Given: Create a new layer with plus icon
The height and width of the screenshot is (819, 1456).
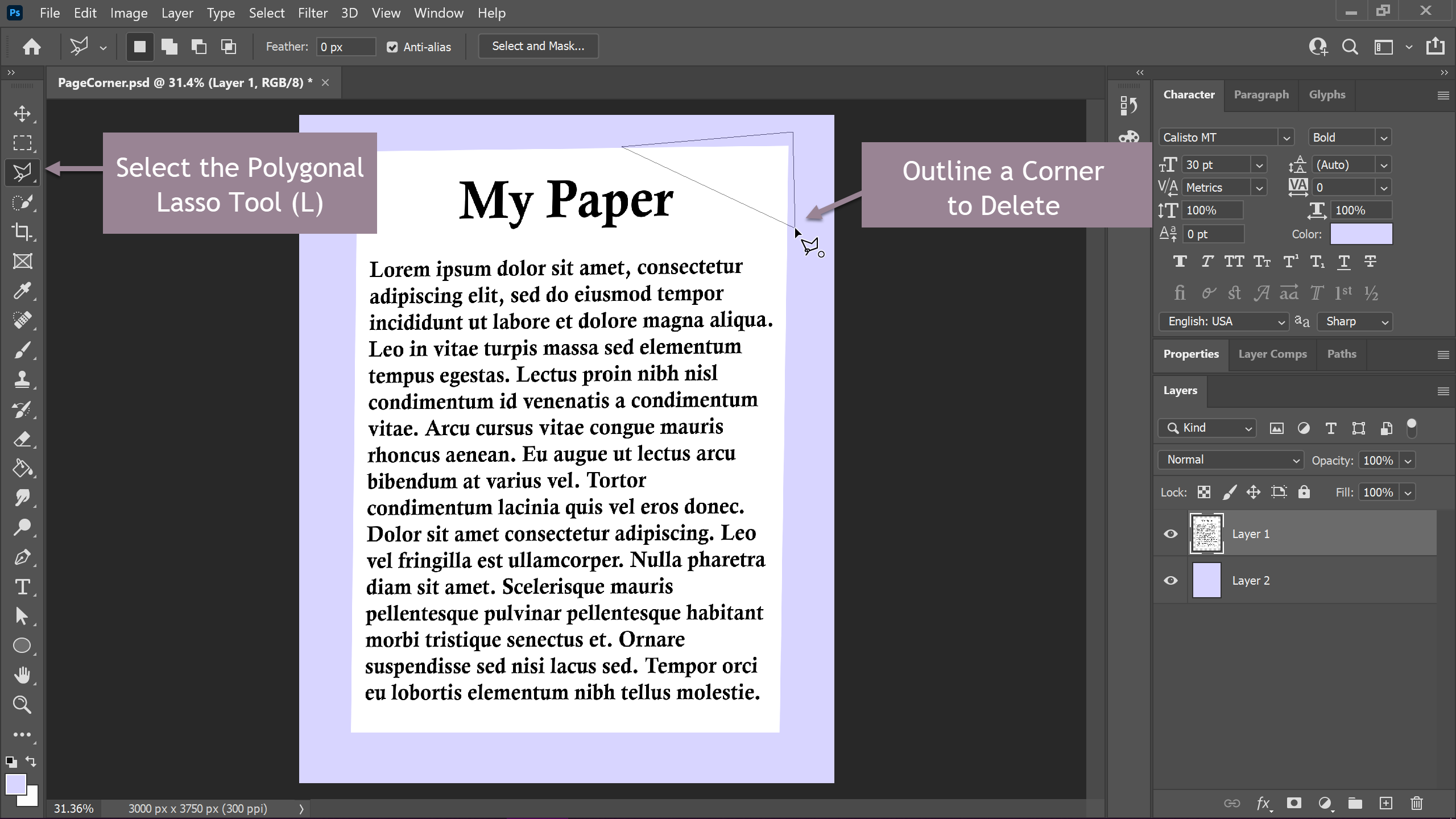Looking at the screenshot, I should coord(1386,803).
